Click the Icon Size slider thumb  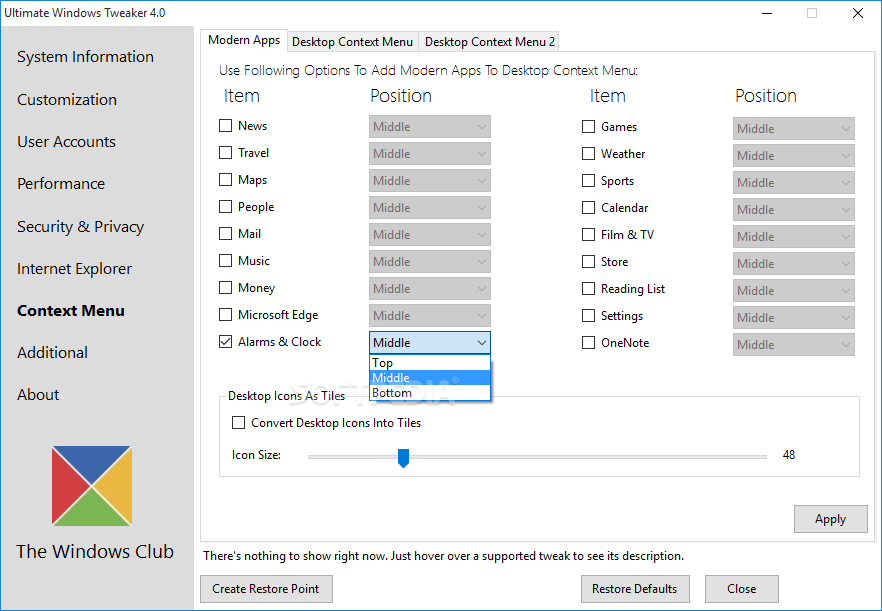403,458
